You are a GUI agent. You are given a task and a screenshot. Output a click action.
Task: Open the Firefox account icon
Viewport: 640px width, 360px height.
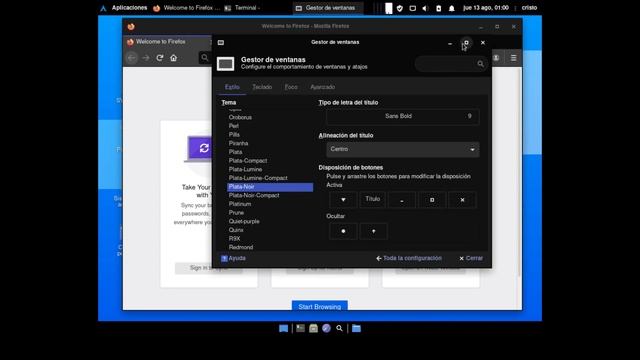click(496, 58)
